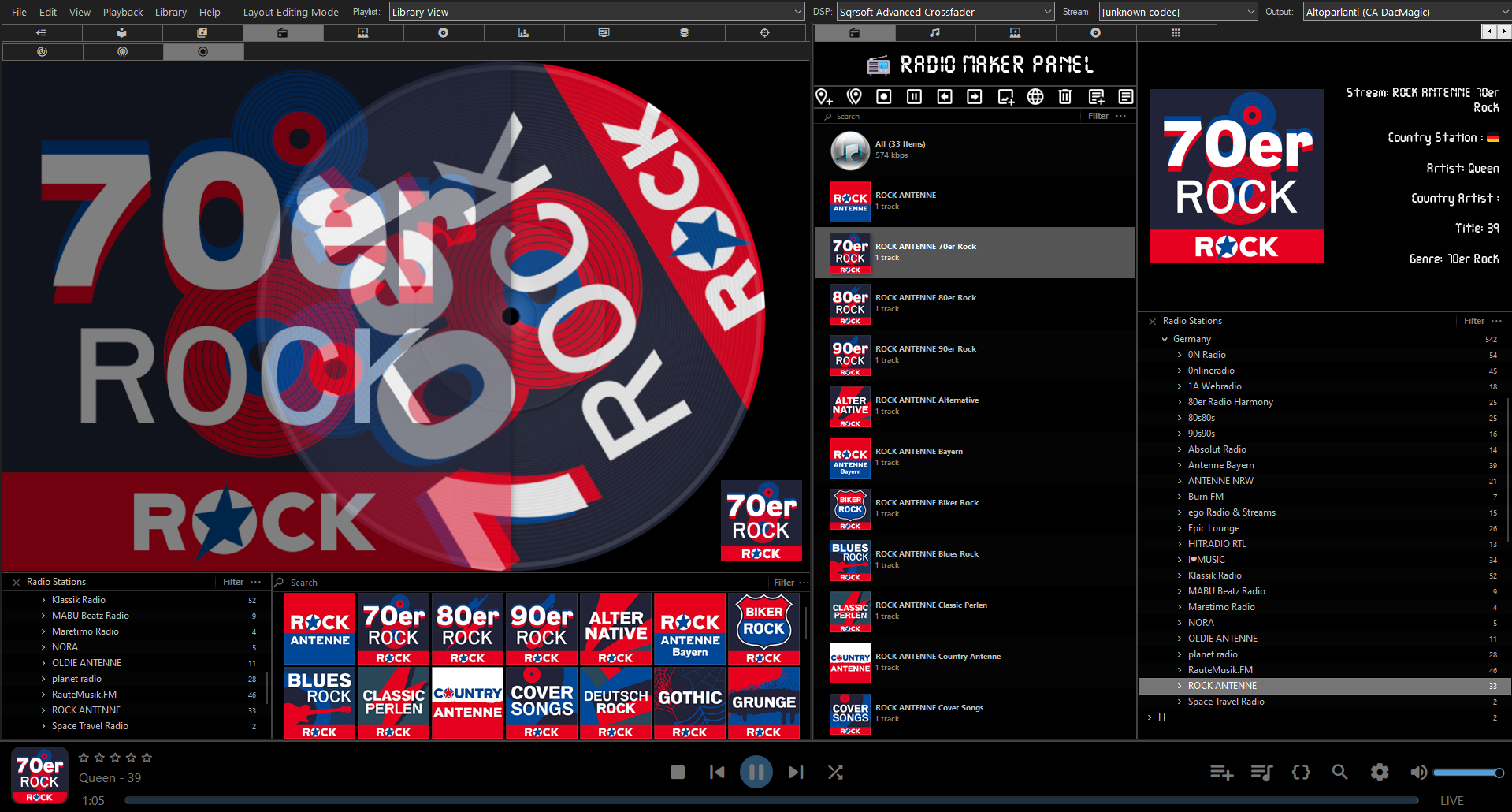
Task: Click the curly braces icon in player bar
Action: (x=1301, y=773)
